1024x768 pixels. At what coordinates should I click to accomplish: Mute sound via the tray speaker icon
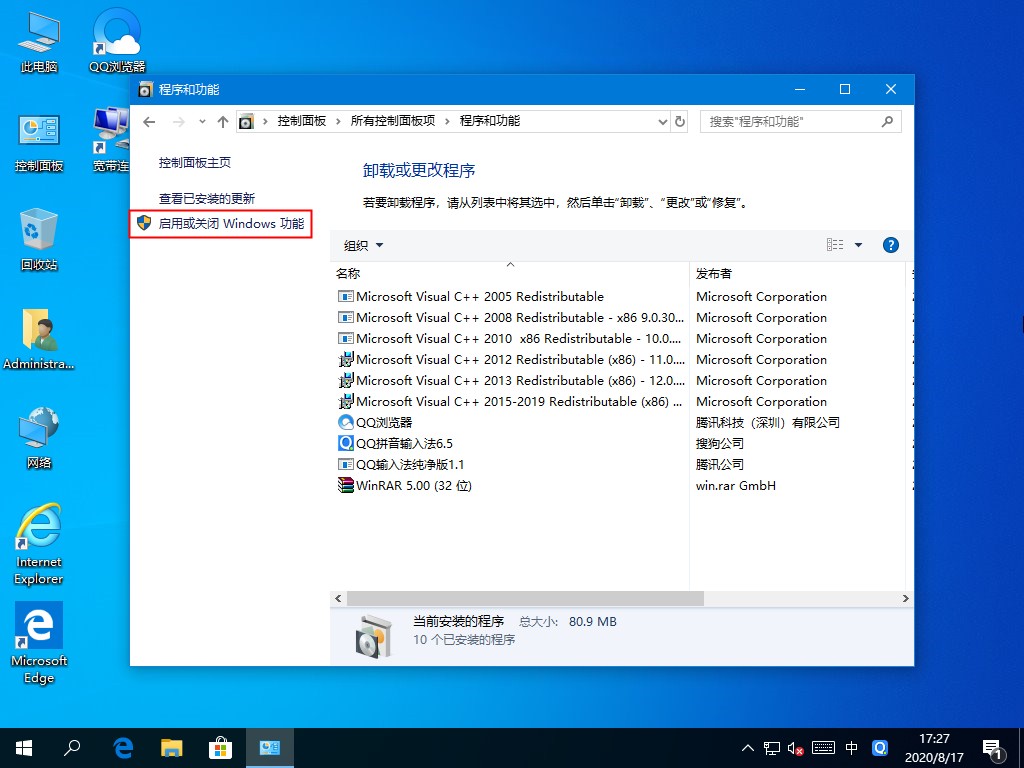(x=795, y=747)
